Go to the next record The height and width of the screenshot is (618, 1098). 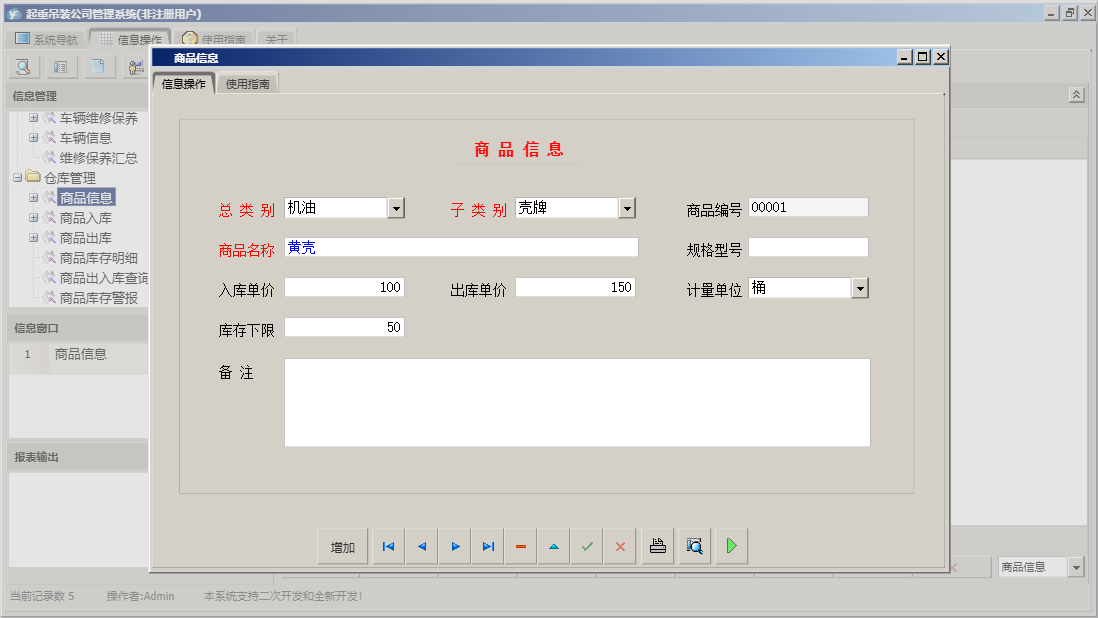coord(455,545)
